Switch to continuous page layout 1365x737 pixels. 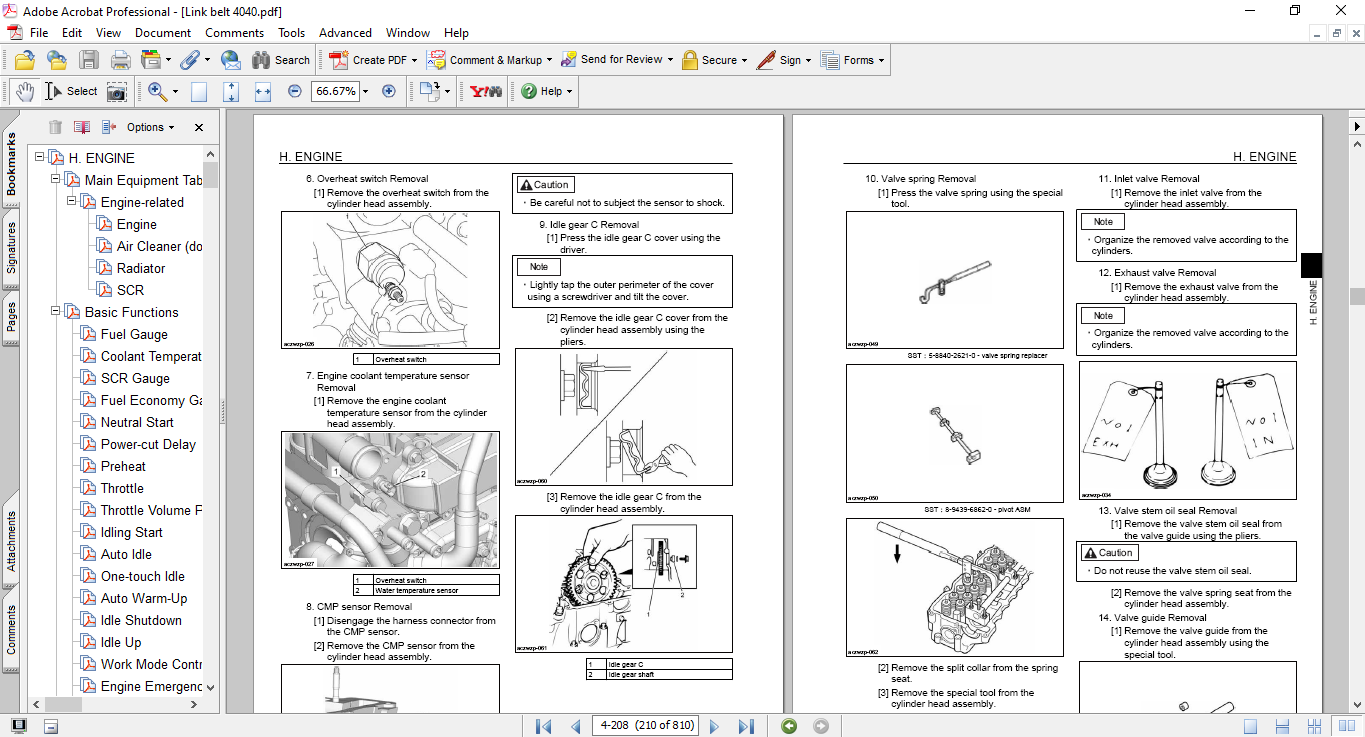pyautogui.click(x=1283, y=726)
